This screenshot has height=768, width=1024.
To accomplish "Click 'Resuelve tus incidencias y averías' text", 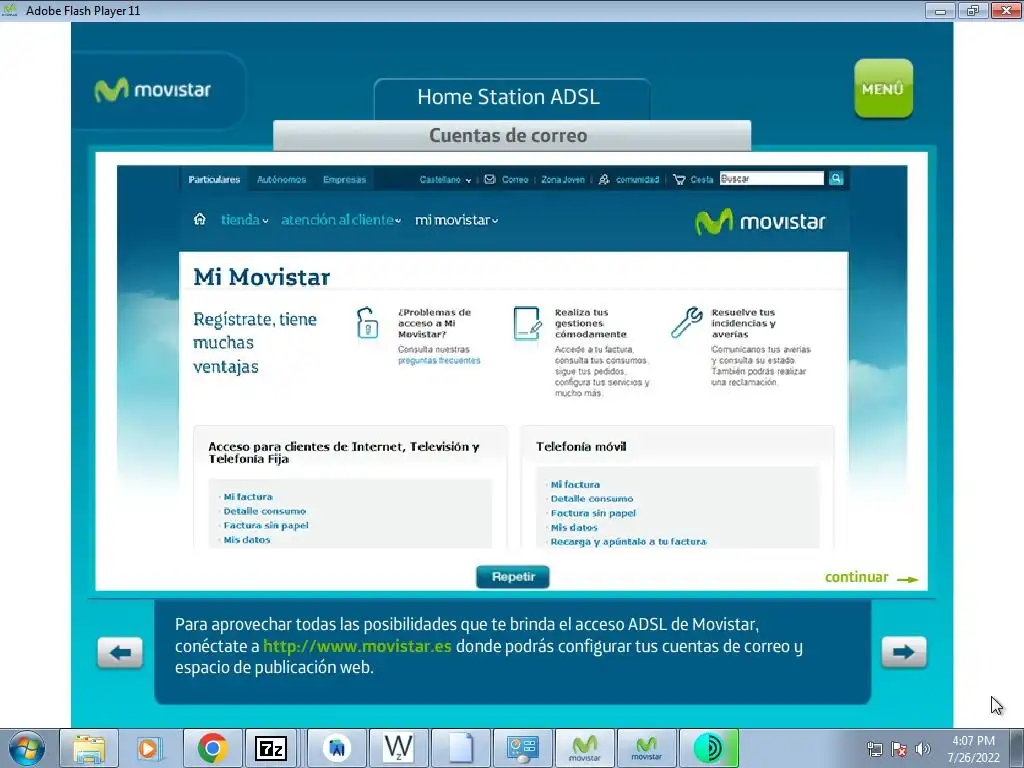I will pos(744,323).
